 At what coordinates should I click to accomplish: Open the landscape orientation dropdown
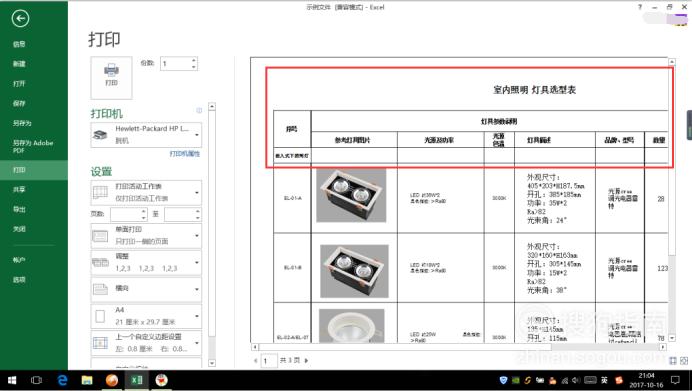click(146, 289)
